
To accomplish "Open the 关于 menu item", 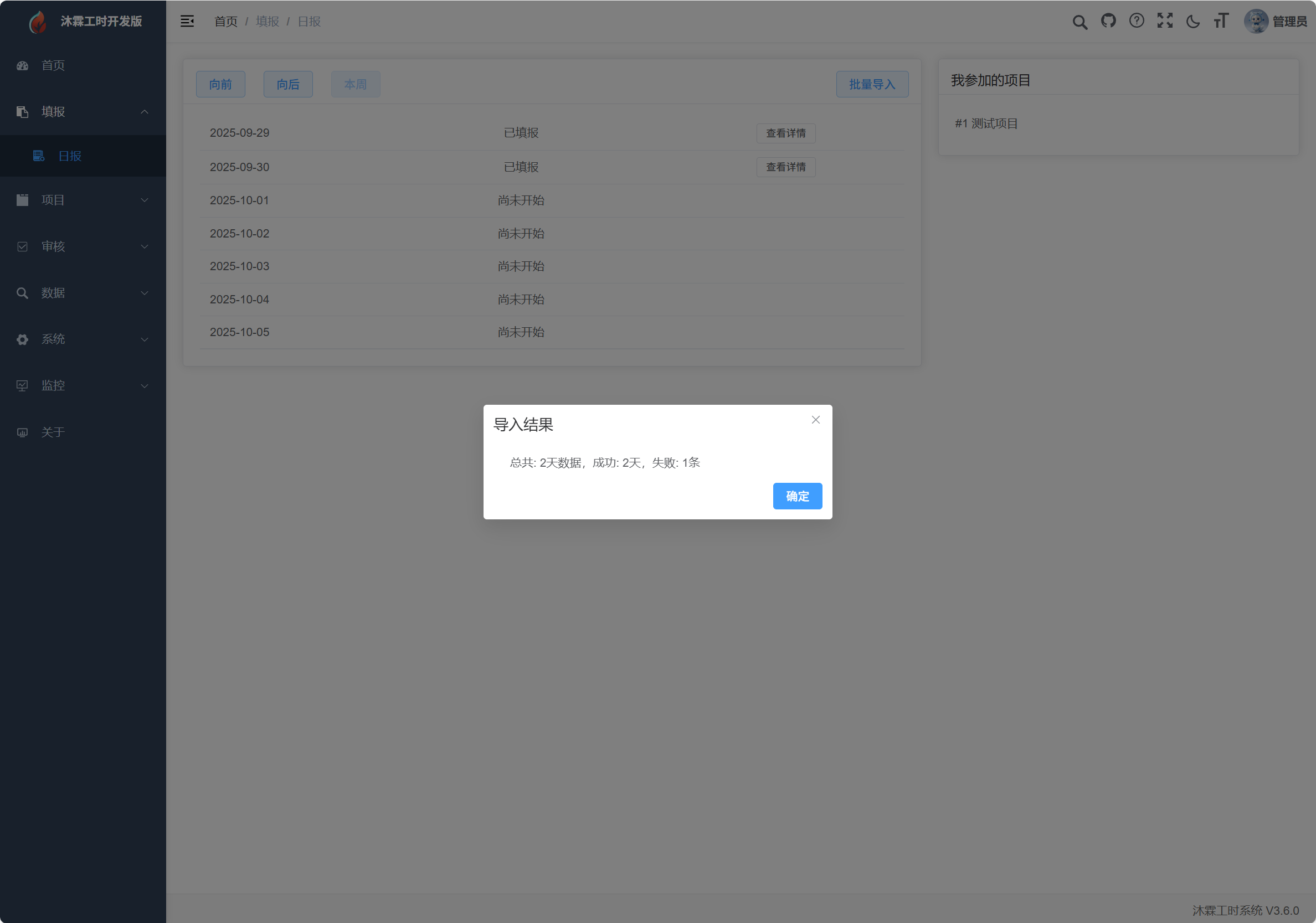I will pyautogui.click(x=53, y=432).
